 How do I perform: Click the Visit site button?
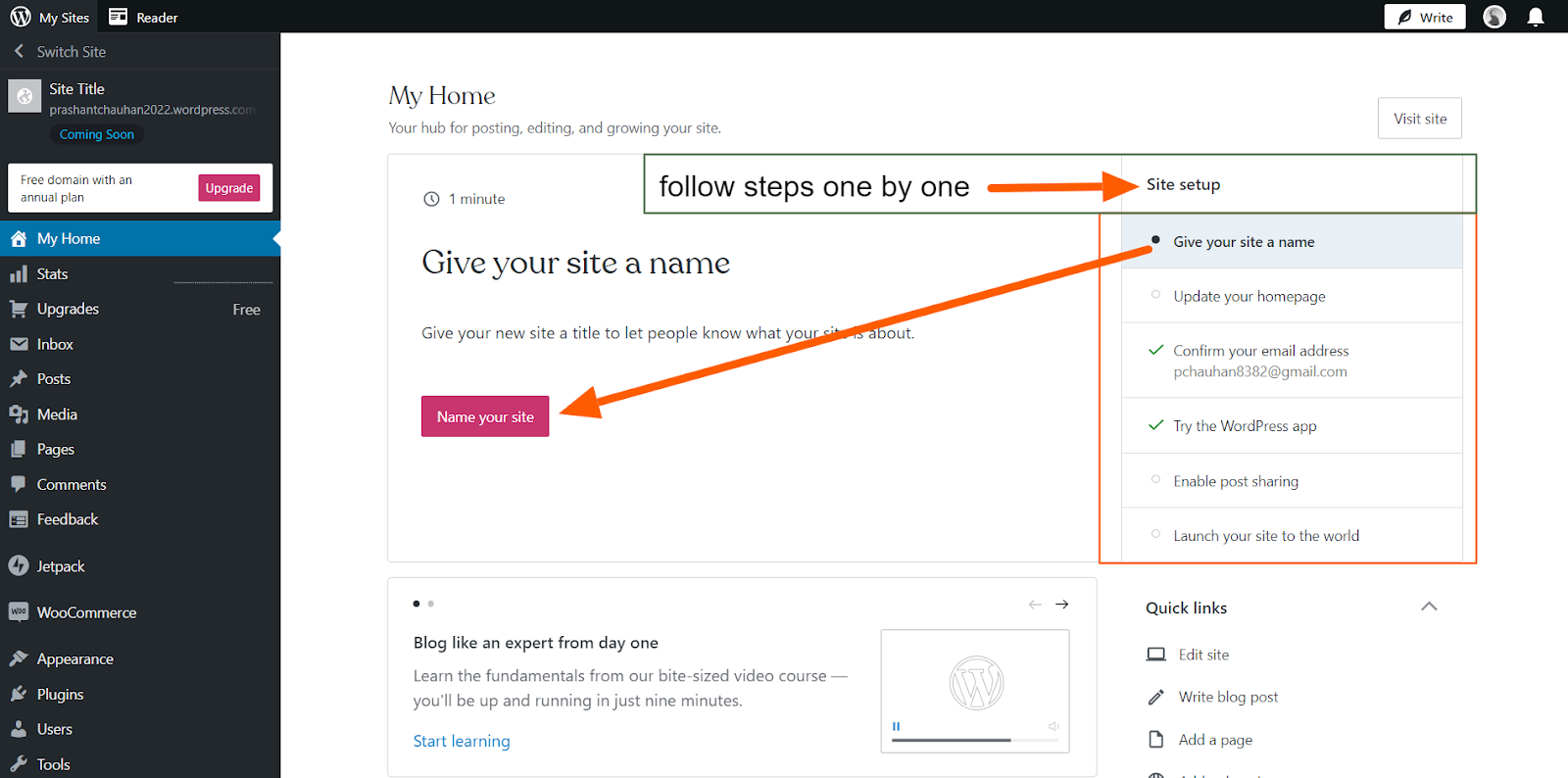[1420, 119]
